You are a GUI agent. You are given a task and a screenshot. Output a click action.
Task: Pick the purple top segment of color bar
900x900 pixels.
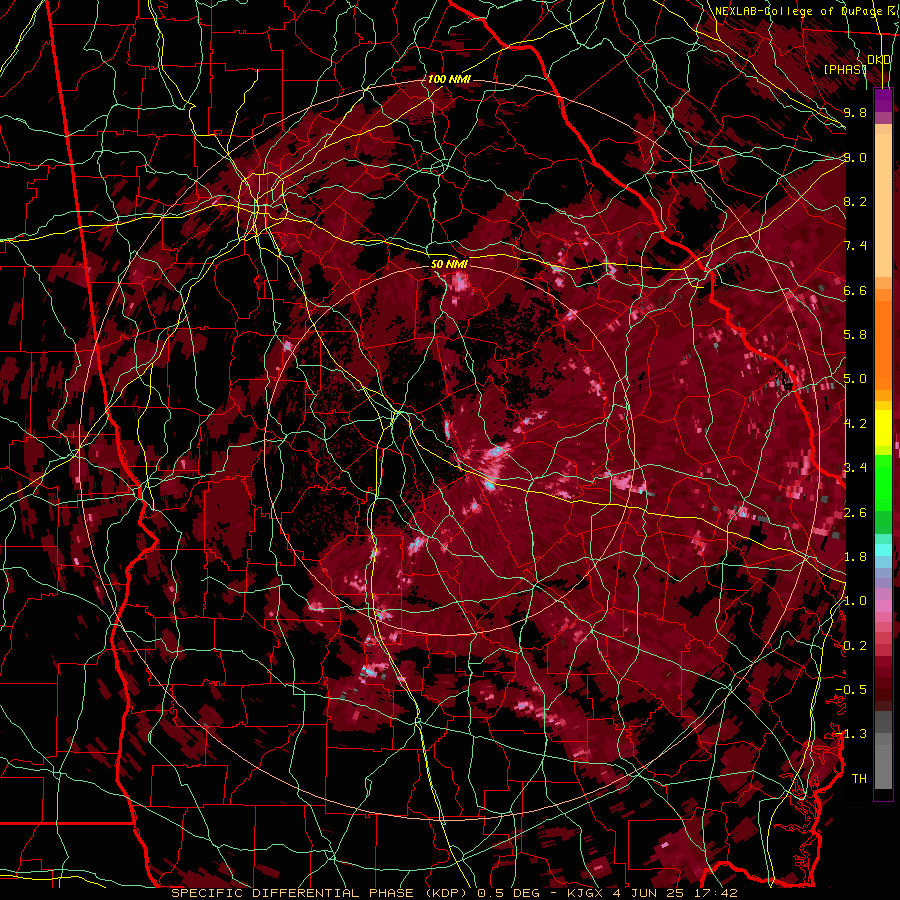(x=883, y=100)
